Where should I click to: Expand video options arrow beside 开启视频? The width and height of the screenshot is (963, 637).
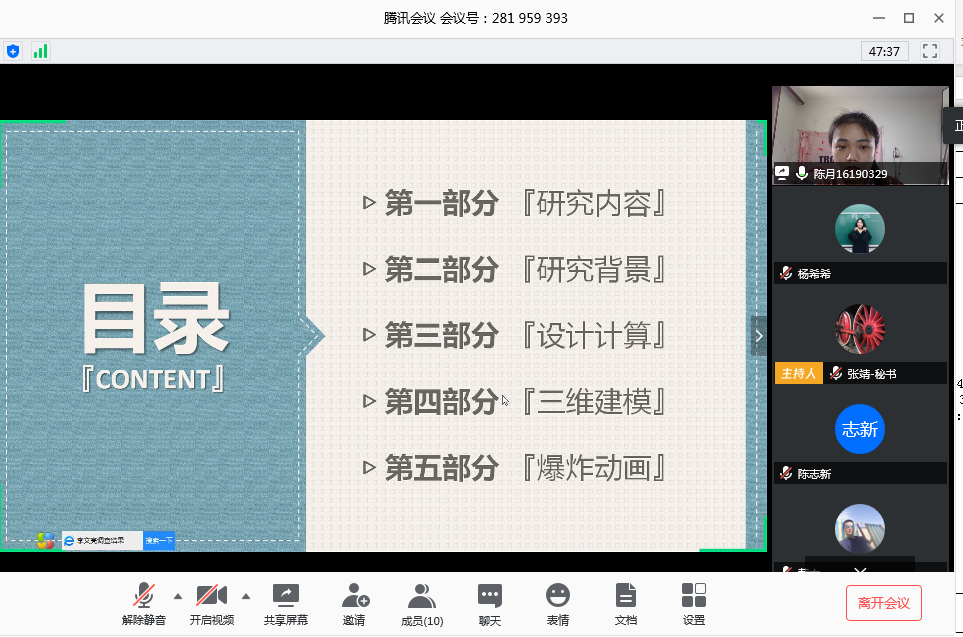[x=245, y=596]
